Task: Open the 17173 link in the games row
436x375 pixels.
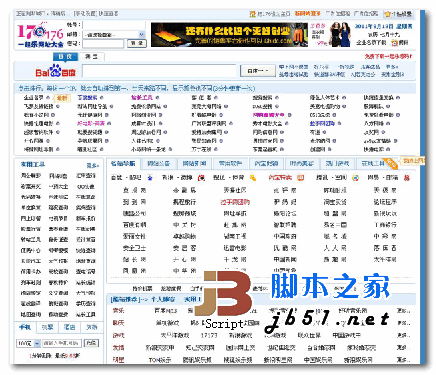Action: pyautogui.click(x=209, y=335)
